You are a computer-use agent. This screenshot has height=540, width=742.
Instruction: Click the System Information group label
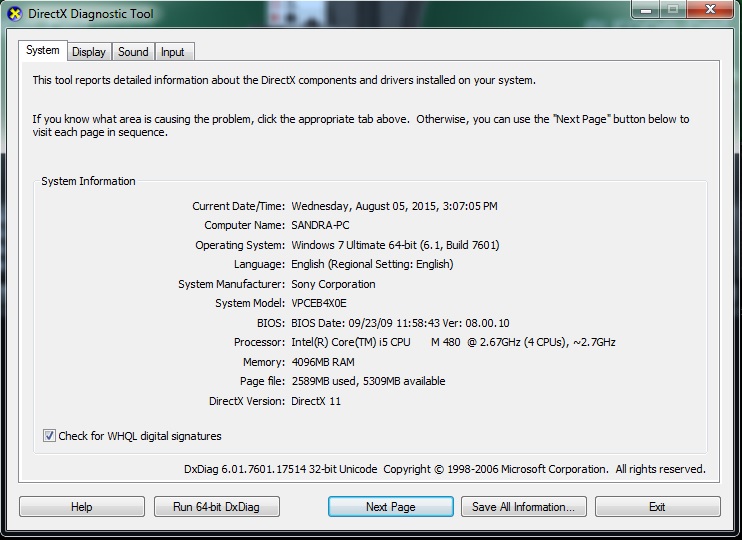[88, 181]
